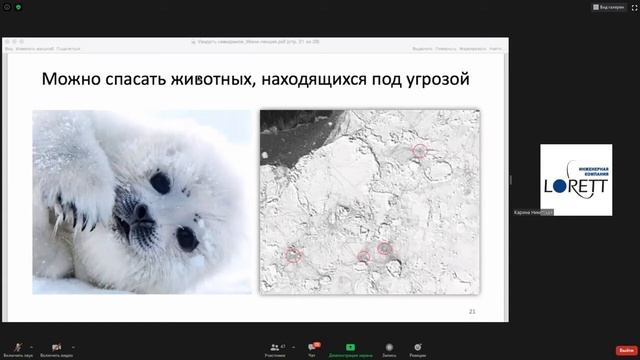Open the Participants panel
This screenshot has width=640, height=360.
(275, 350)
